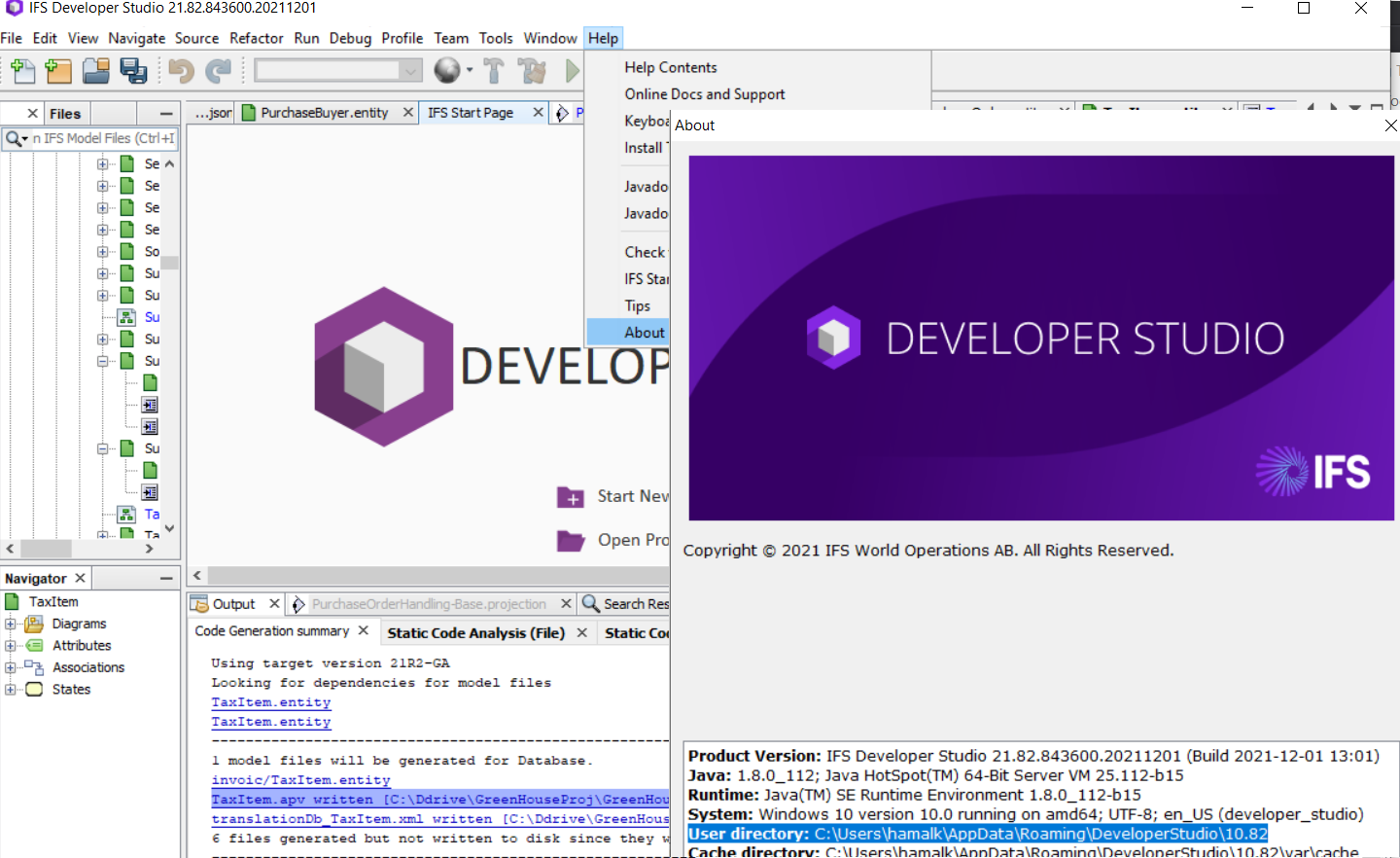Open the search options dropdown arrow in Files search
The image size is (1400, 858).
click(x=25, y=139)
